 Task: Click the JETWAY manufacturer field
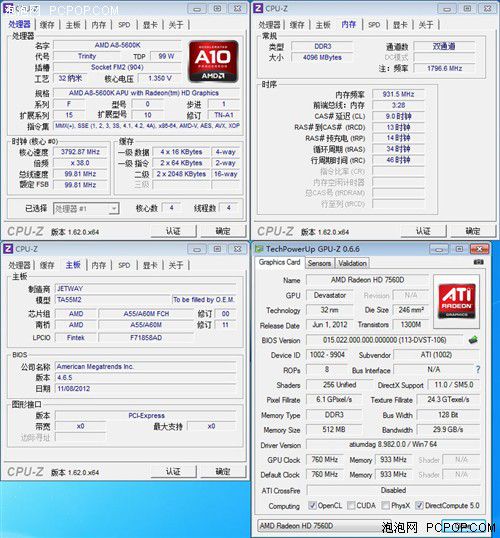click(146, 289)
